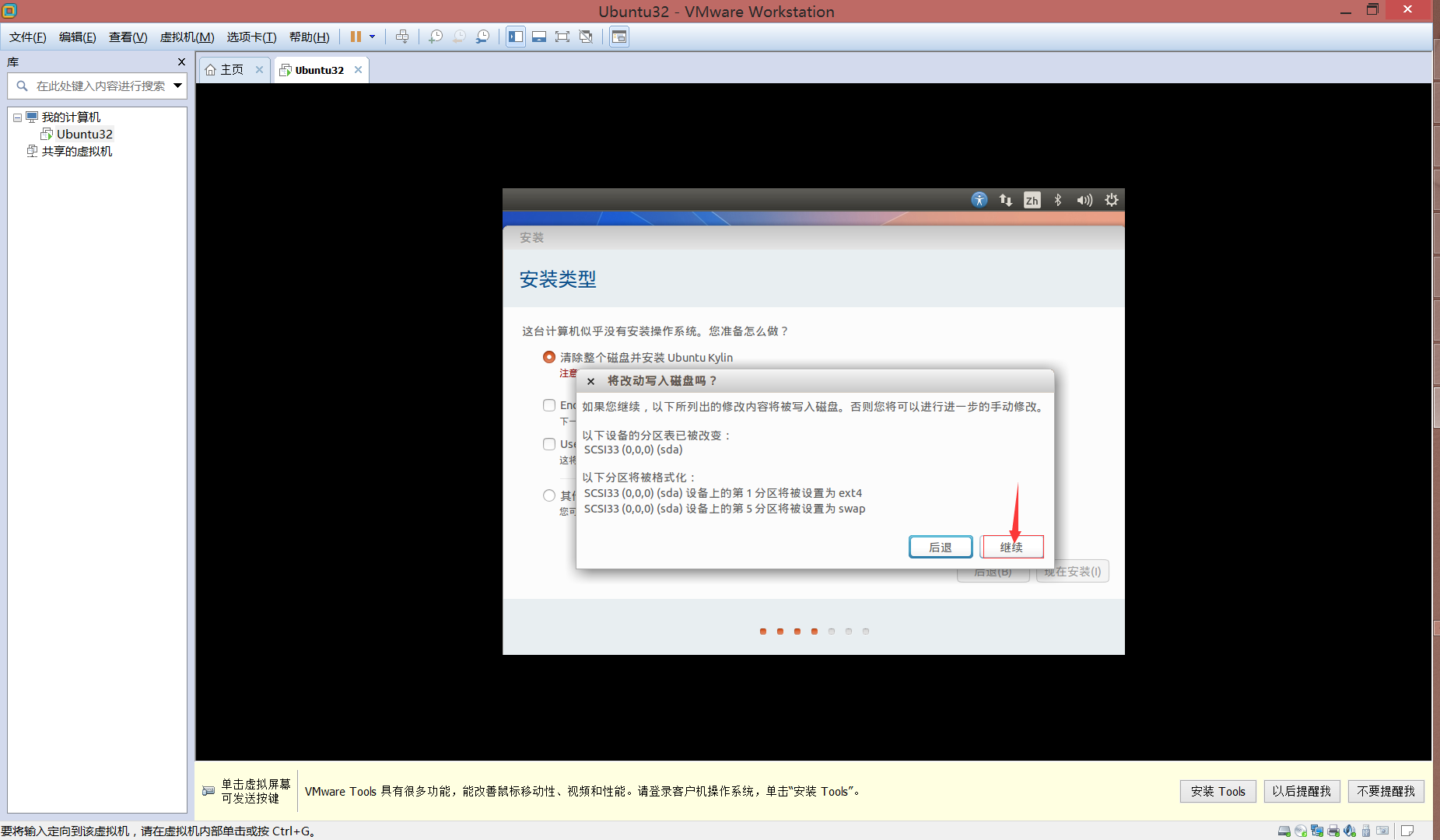The height and width of the screenshot is (840, 1440).
Task: Open the snapshot manager icon
Action: (x=483, y=37)
